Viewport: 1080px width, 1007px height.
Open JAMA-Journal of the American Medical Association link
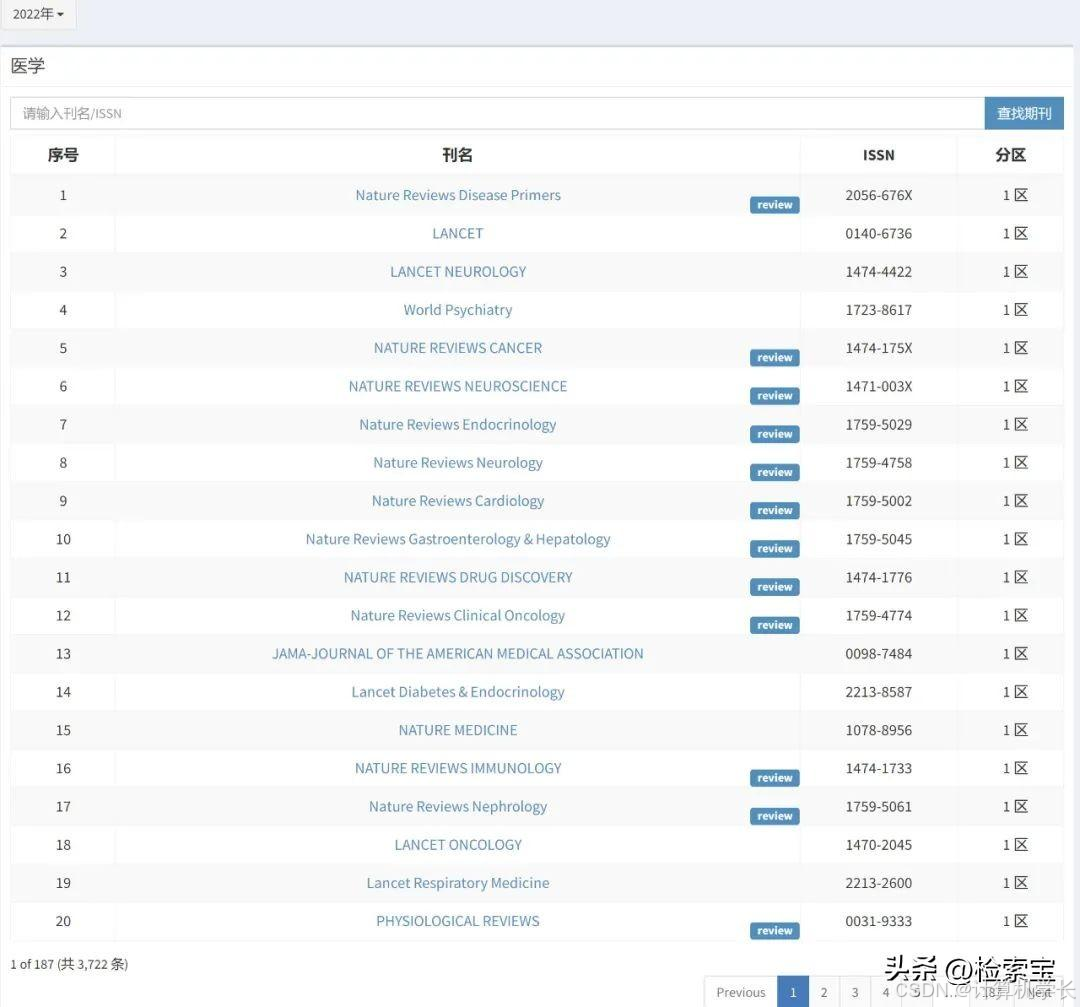pos(458,654)
